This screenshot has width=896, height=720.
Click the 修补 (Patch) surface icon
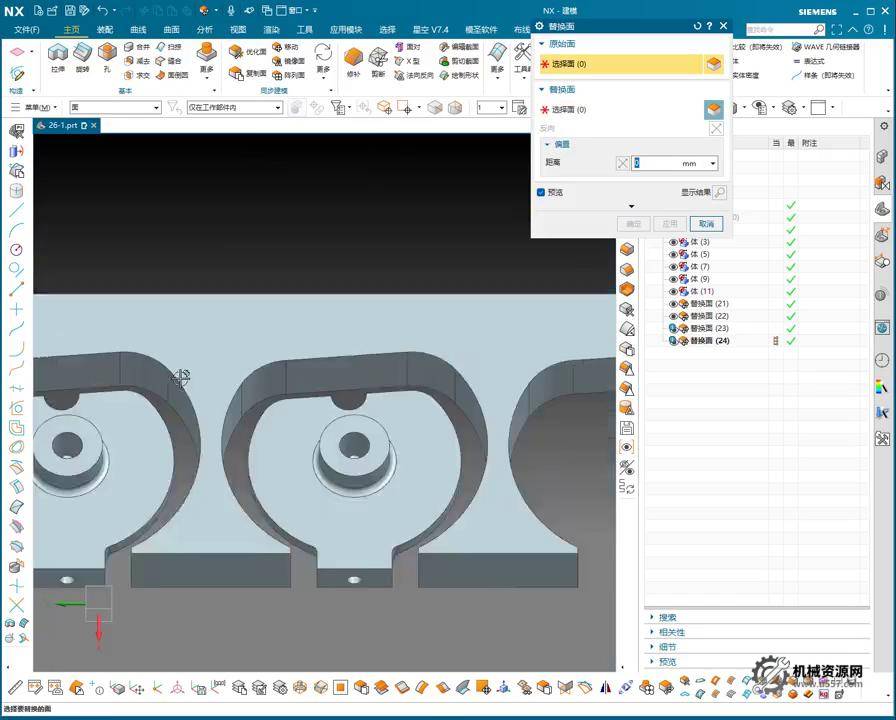353,56
